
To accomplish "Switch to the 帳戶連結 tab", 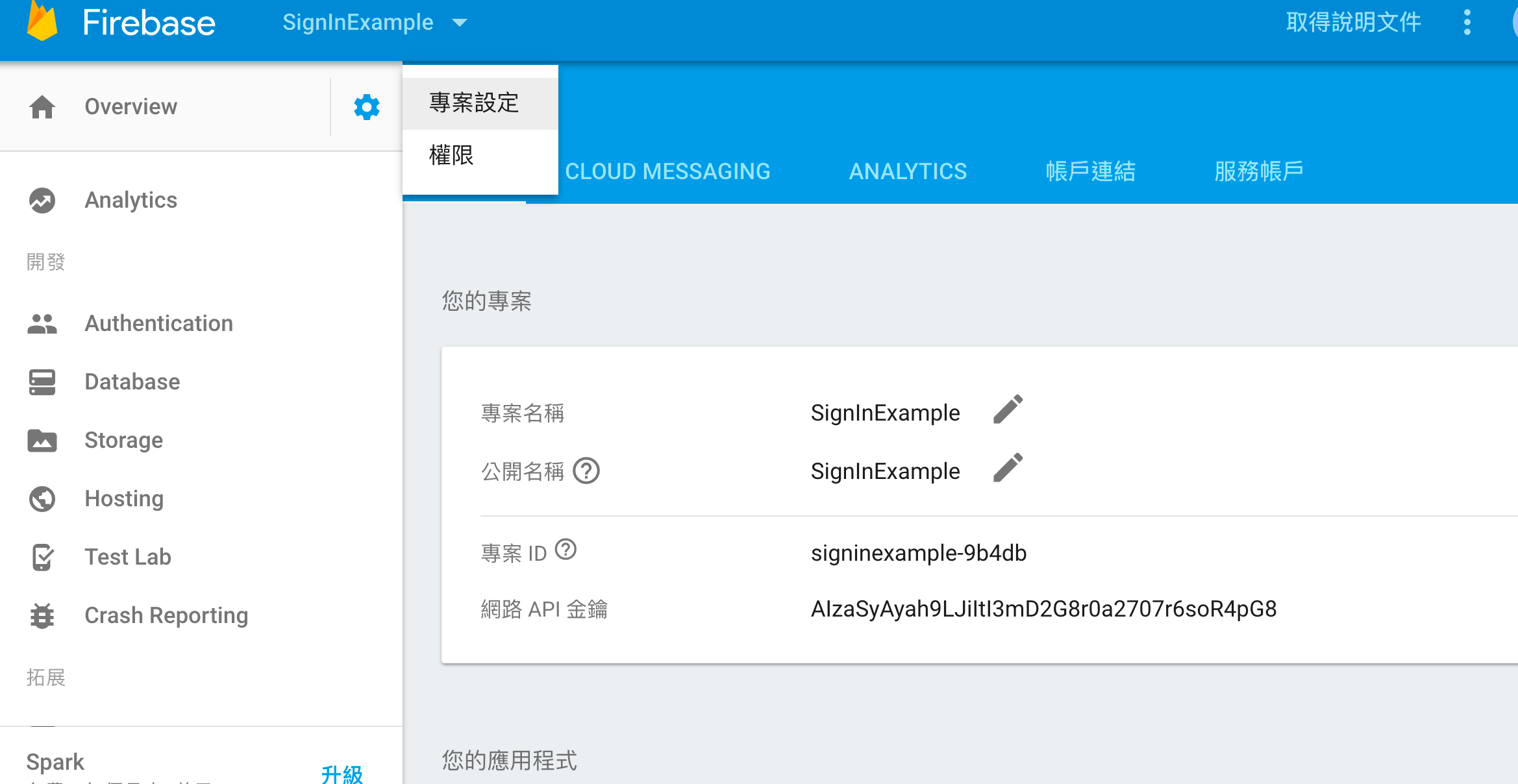I will coord(1090,171).
